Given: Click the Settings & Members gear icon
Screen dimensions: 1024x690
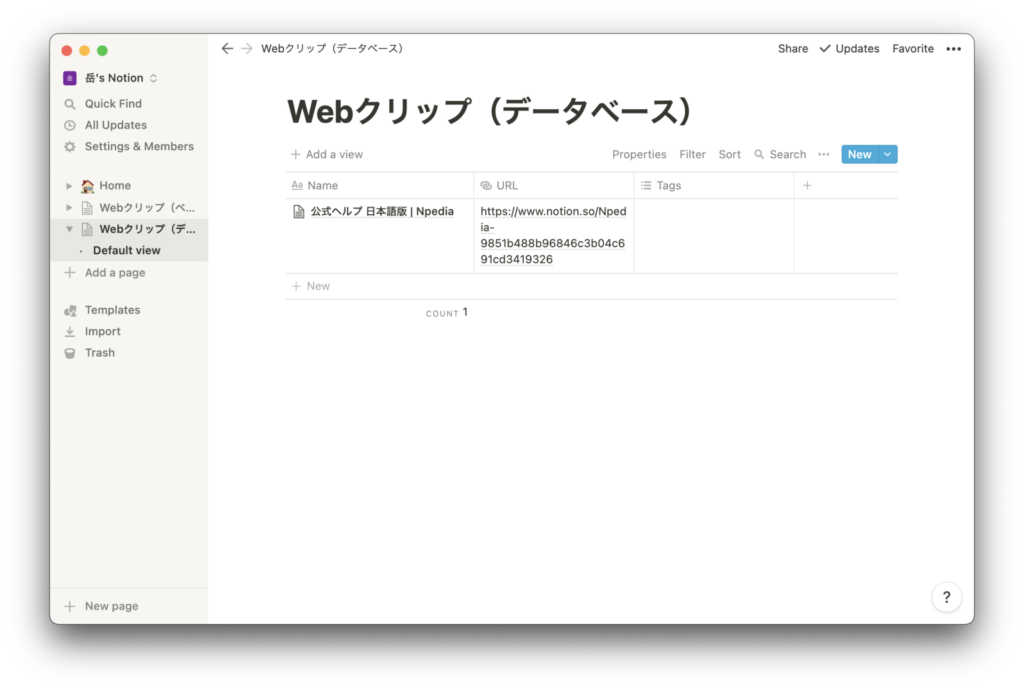Looking at the screenshot, I should point(70,147).
